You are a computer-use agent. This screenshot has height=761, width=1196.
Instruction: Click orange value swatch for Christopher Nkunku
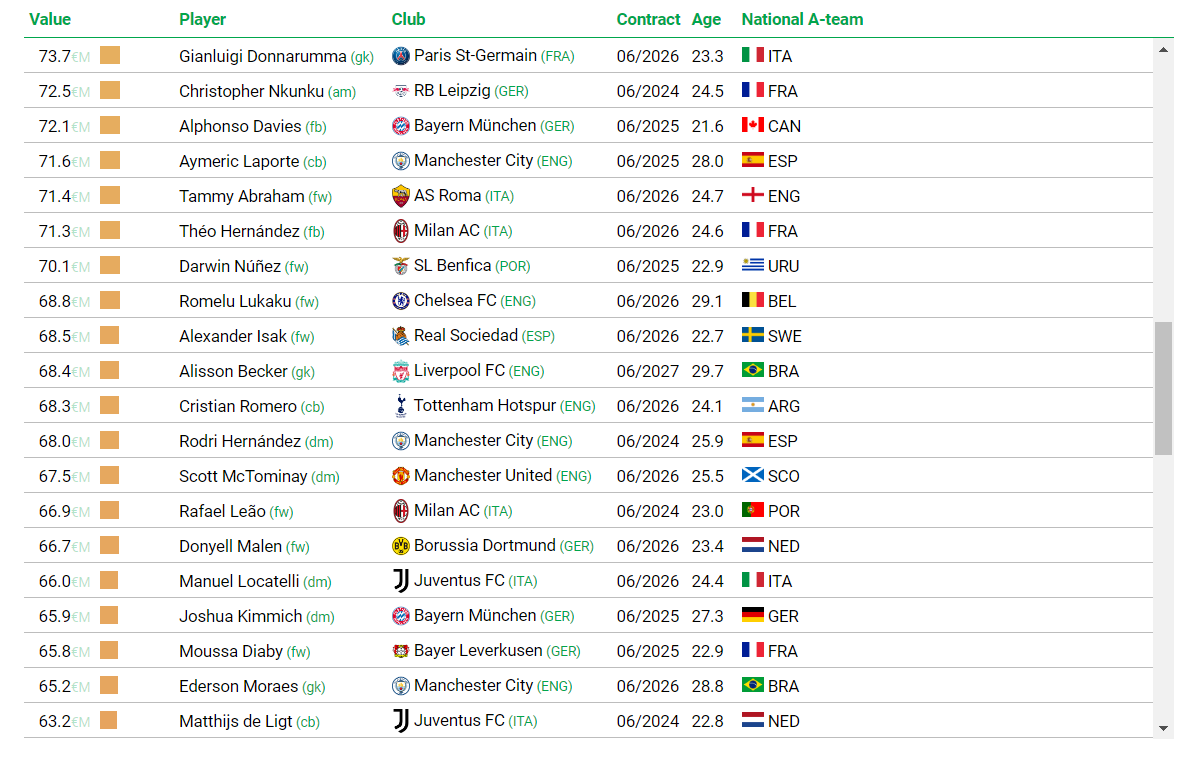(x=110, y=91)
